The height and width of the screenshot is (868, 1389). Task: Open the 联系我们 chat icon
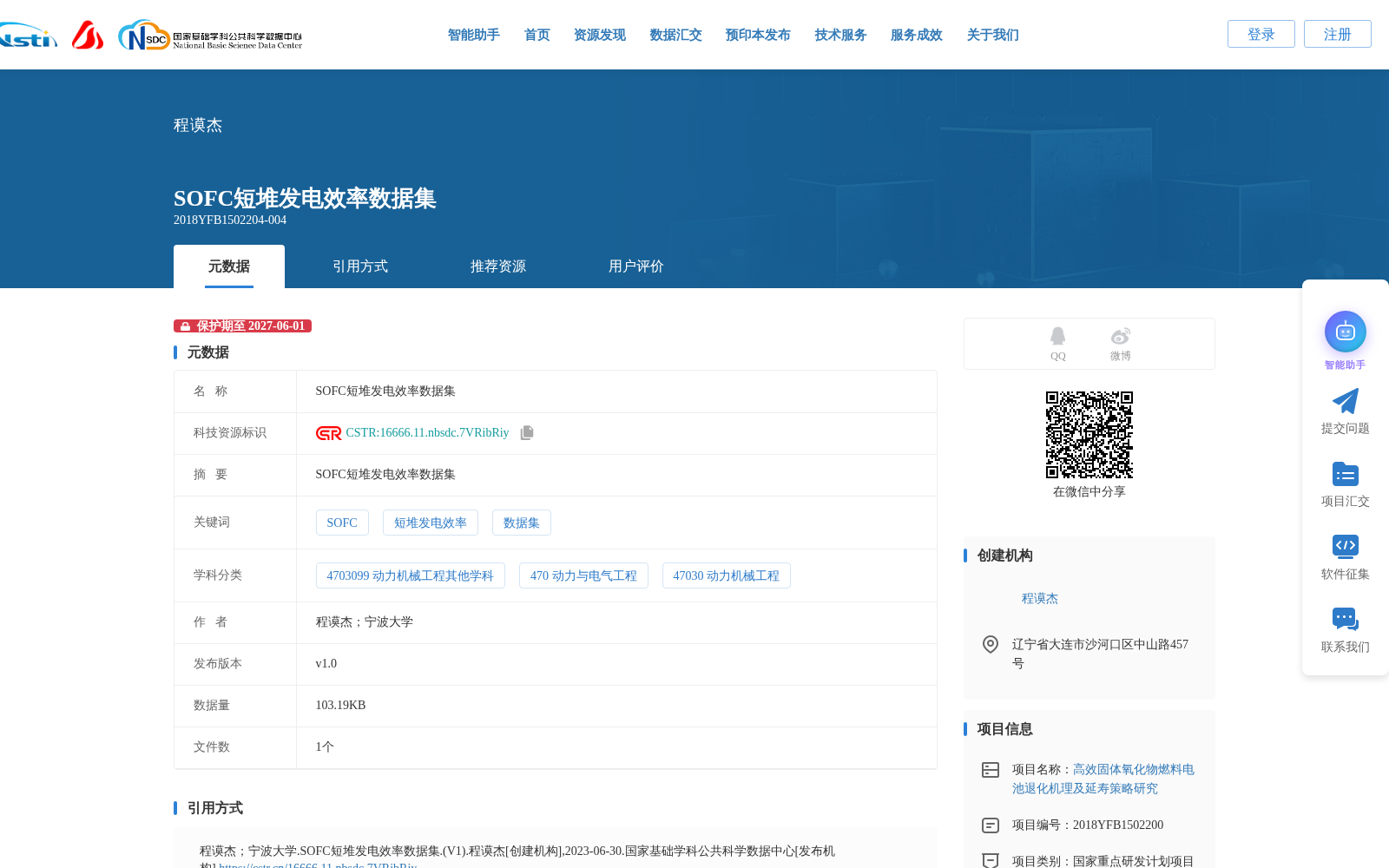click(1346, 619)
